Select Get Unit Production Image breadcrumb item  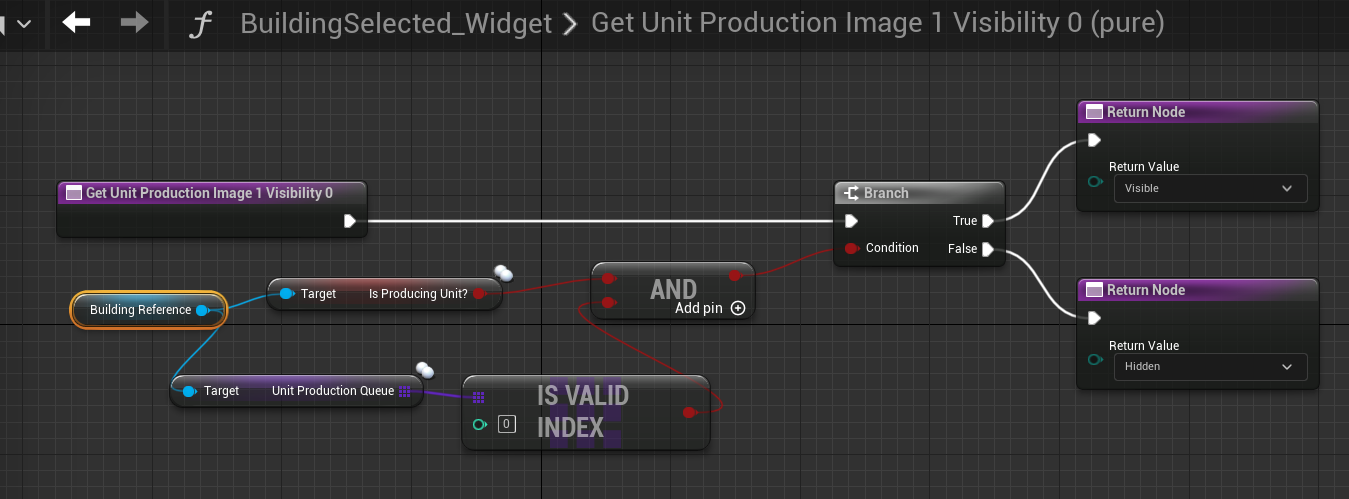click(x=877, y=23)
